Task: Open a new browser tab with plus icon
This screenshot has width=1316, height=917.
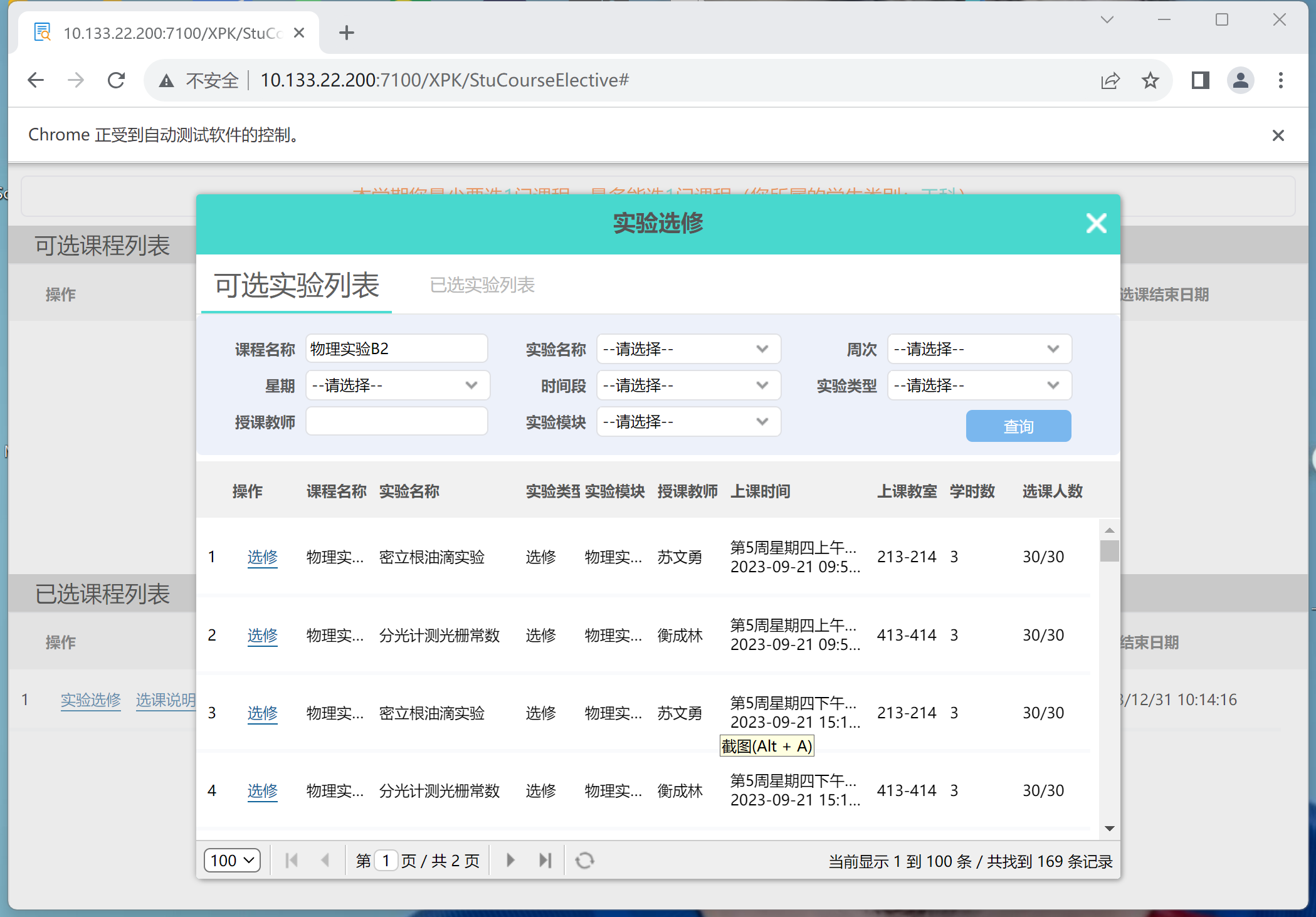Action: pyautogui.click(x=346, y=33)
